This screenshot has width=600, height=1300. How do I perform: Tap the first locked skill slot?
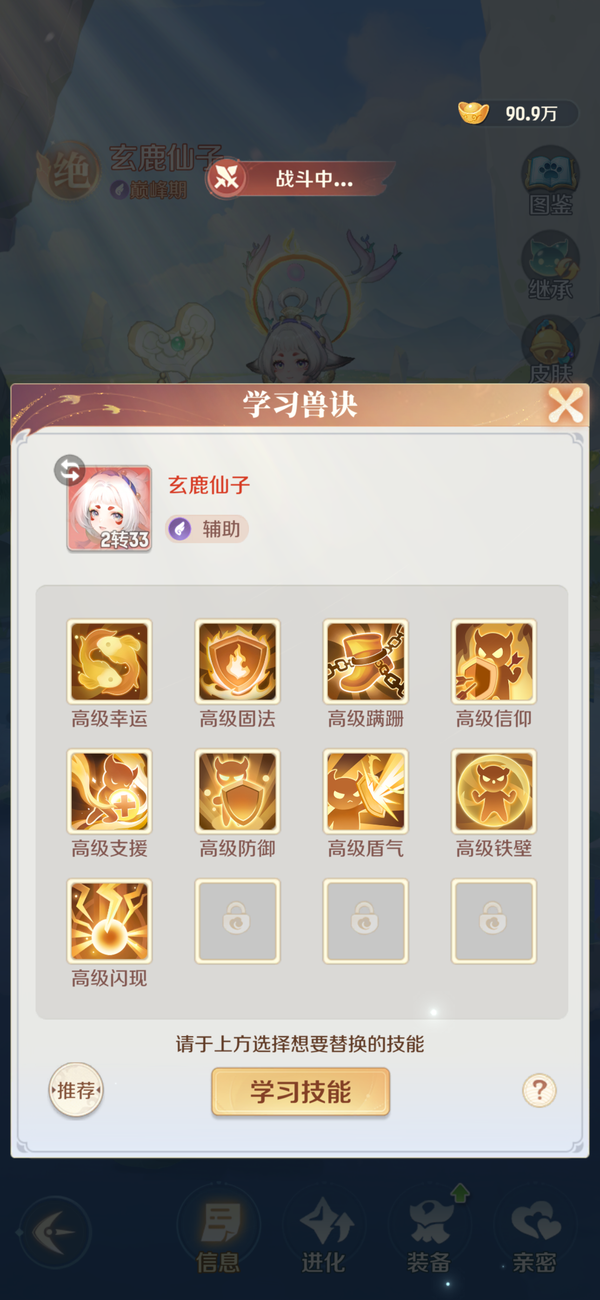click(237, 921)
